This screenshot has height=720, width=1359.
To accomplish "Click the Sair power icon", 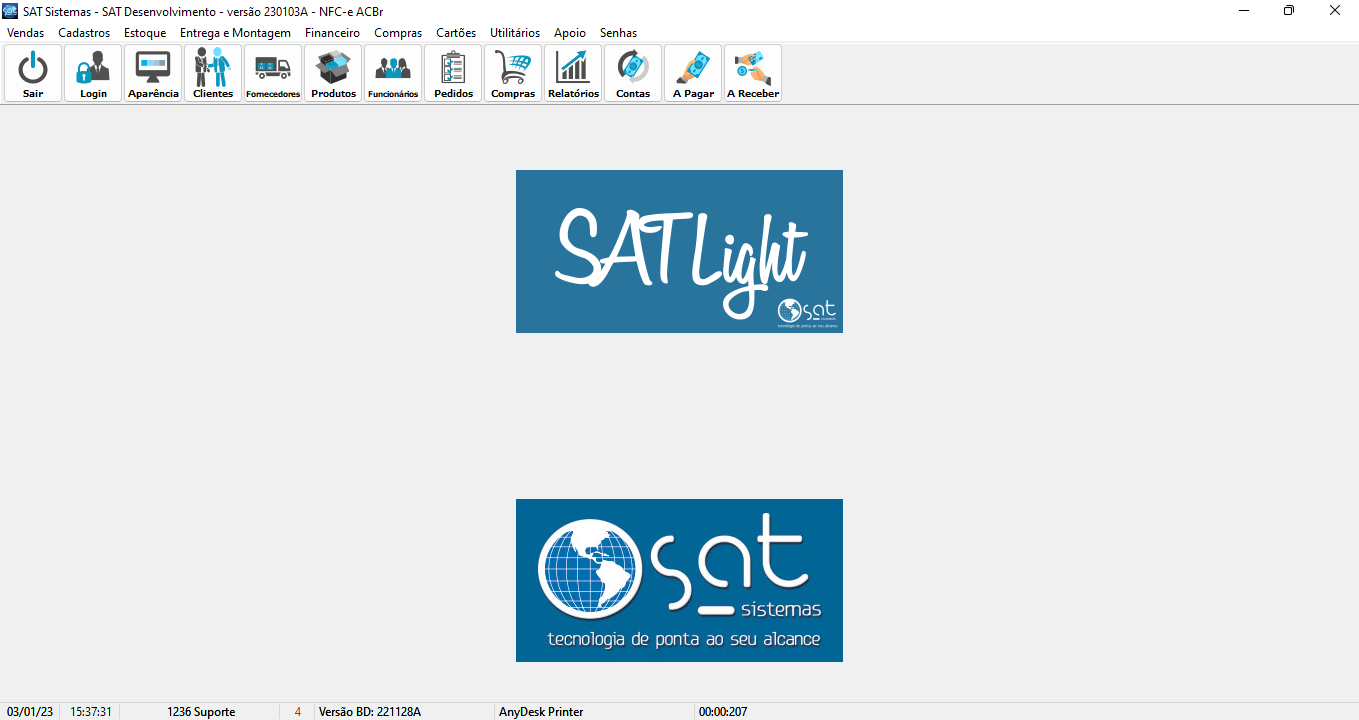I will 33,72.
